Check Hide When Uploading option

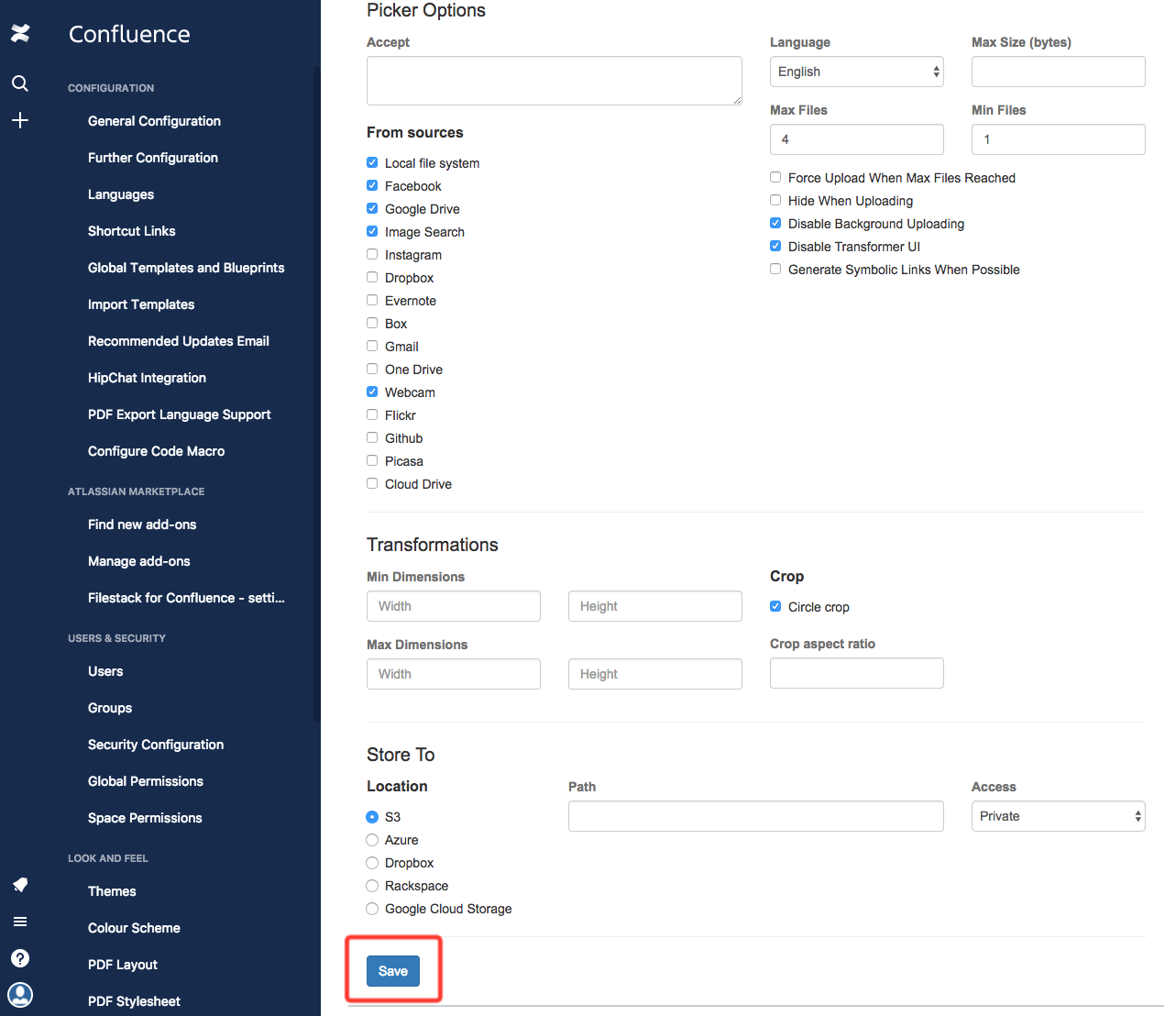click(775, 200)
